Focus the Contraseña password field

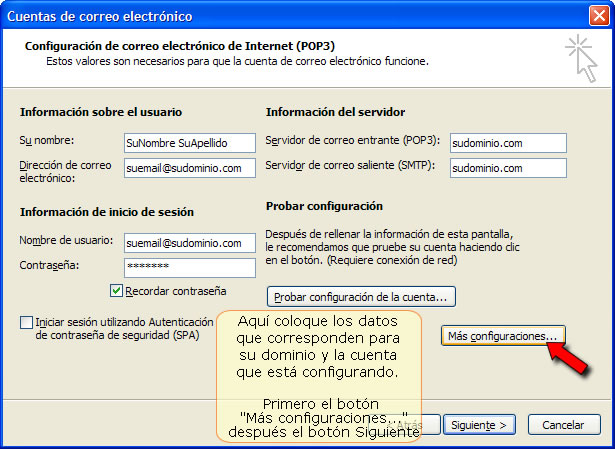(190, 268)
